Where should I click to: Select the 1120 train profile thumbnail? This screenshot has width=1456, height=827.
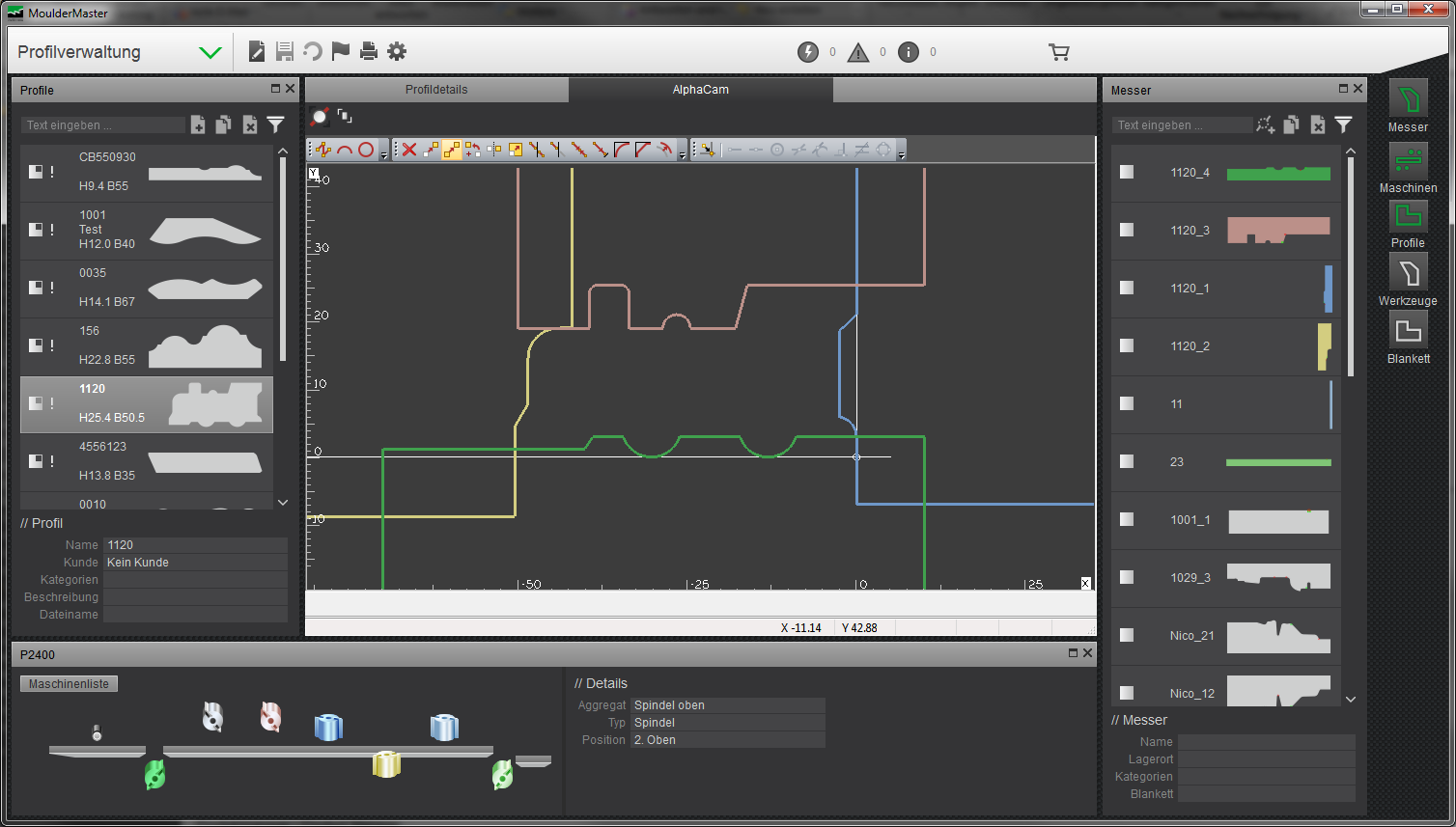[x=216, y=404]
